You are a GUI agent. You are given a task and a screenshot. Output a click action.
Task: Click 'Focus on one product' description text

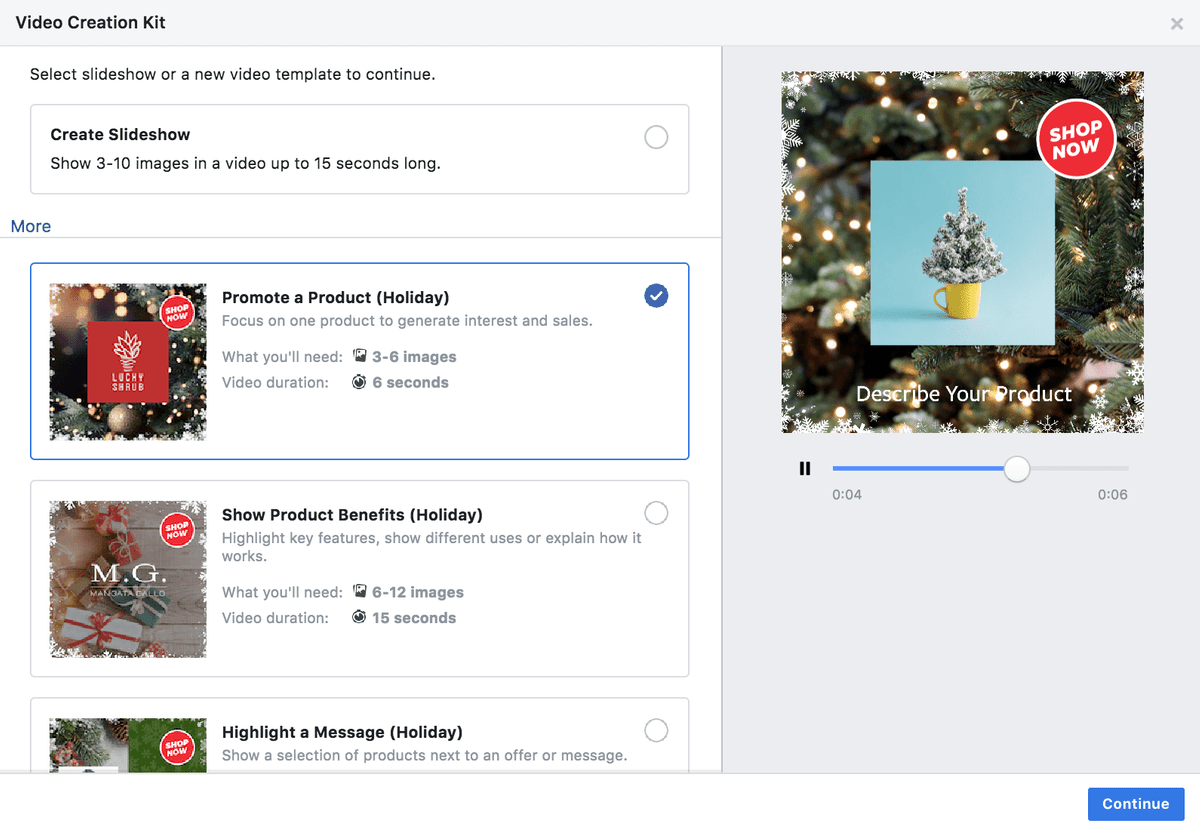[407, 321]
